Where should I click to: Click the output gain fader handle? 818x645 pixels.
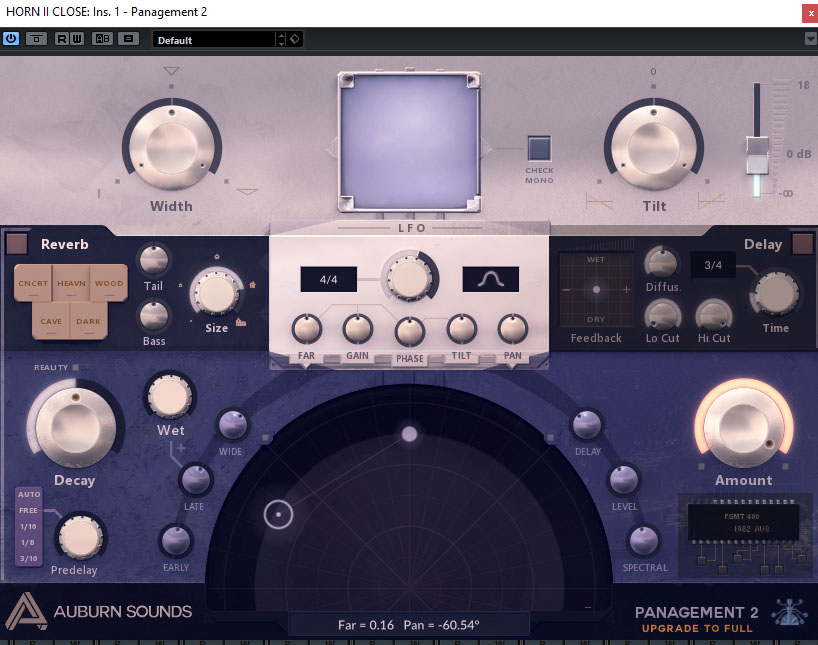pos(757,155)
